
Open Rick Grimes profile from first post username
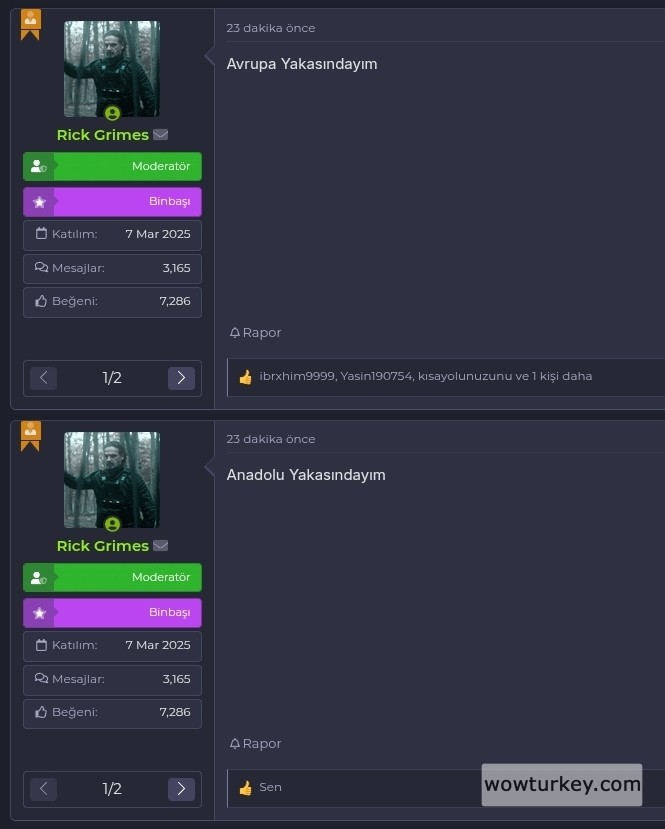click(x=103, y=135)
